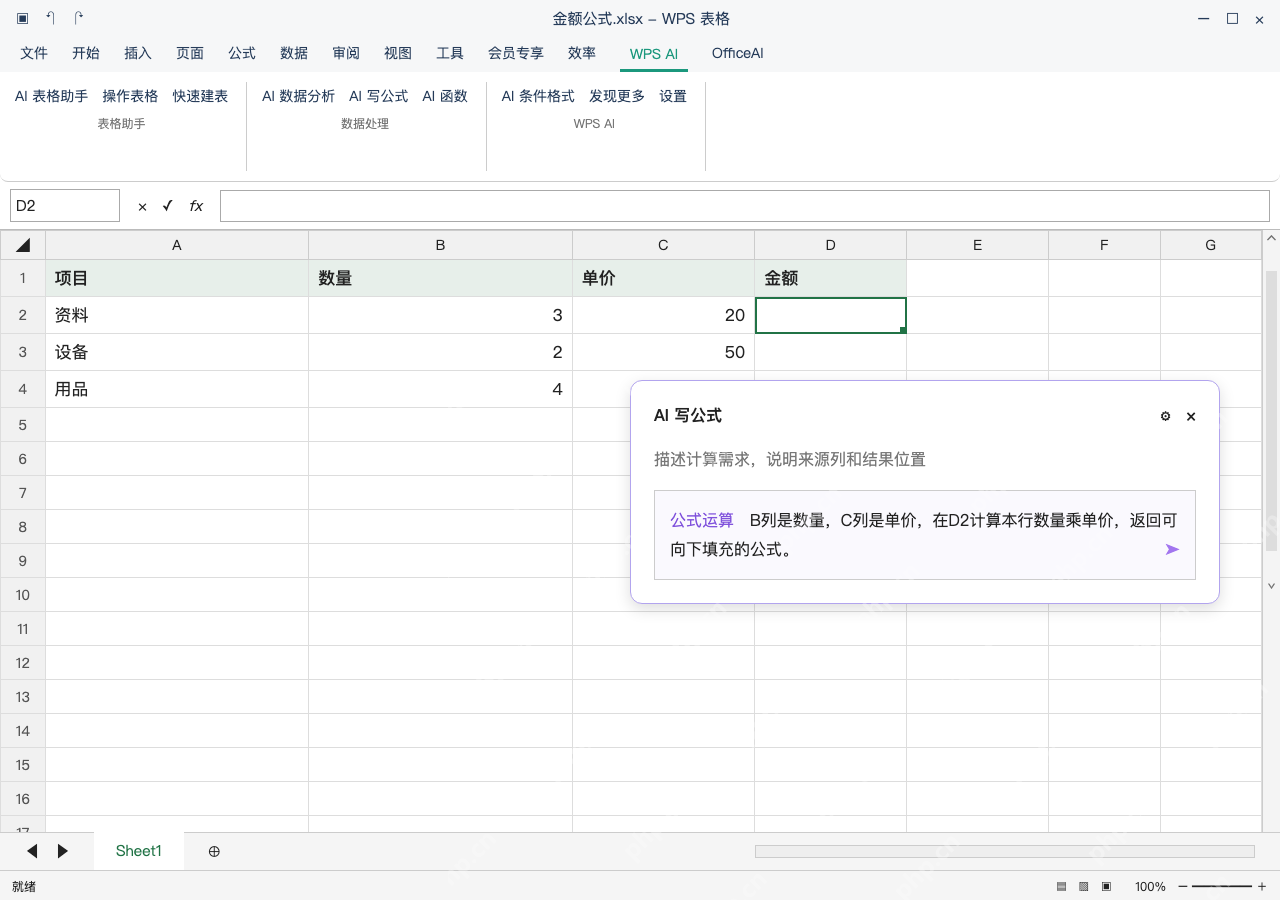Click the horizontal scrollbar at the bottom

(1005, 851)
